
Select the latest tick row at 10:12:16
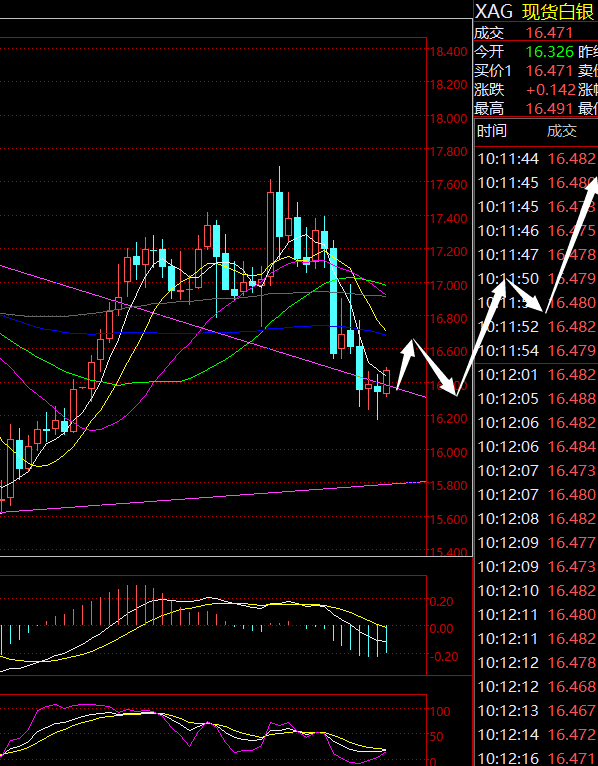536,758
